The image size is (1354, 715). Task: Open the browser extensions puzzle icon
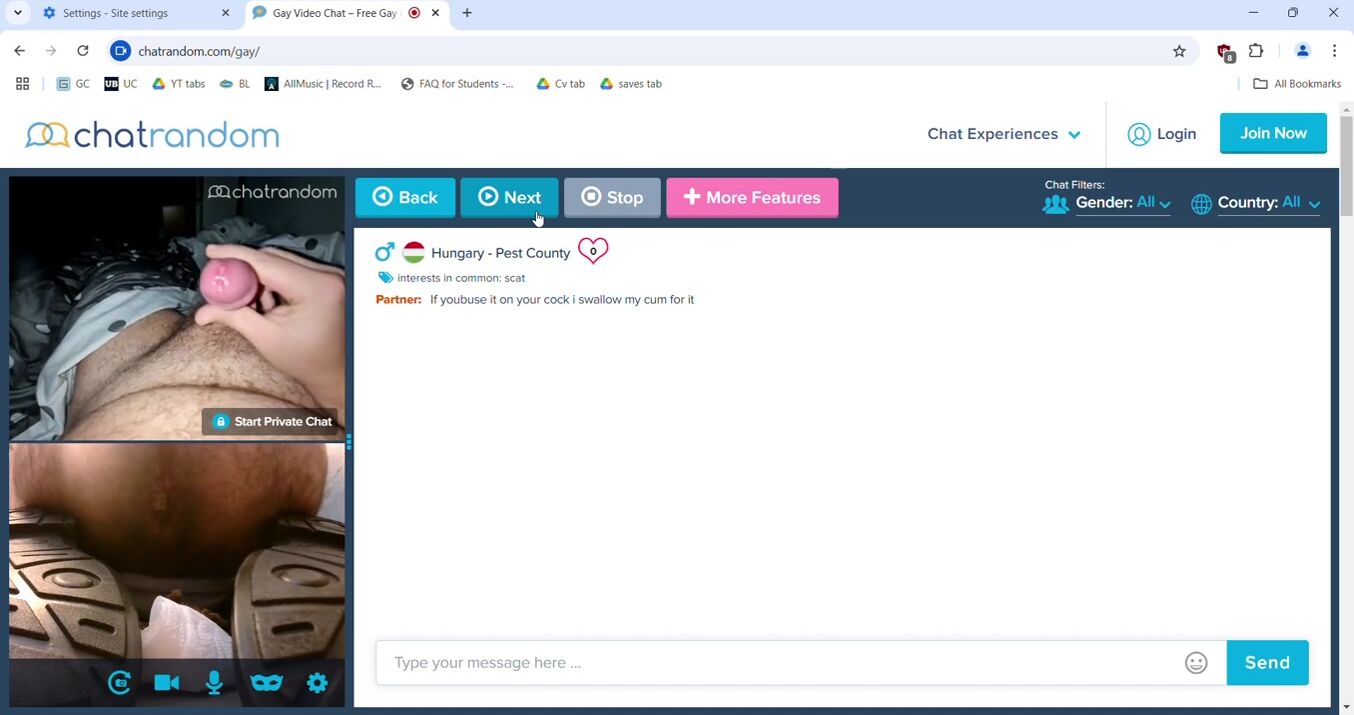click(1256, 51)
